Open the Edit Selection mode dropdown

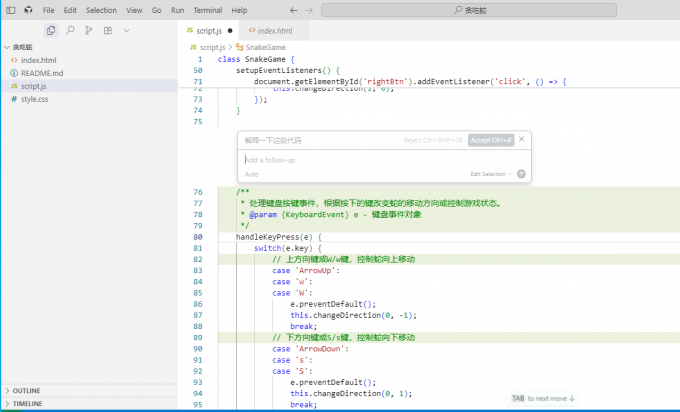pos(491,174)
